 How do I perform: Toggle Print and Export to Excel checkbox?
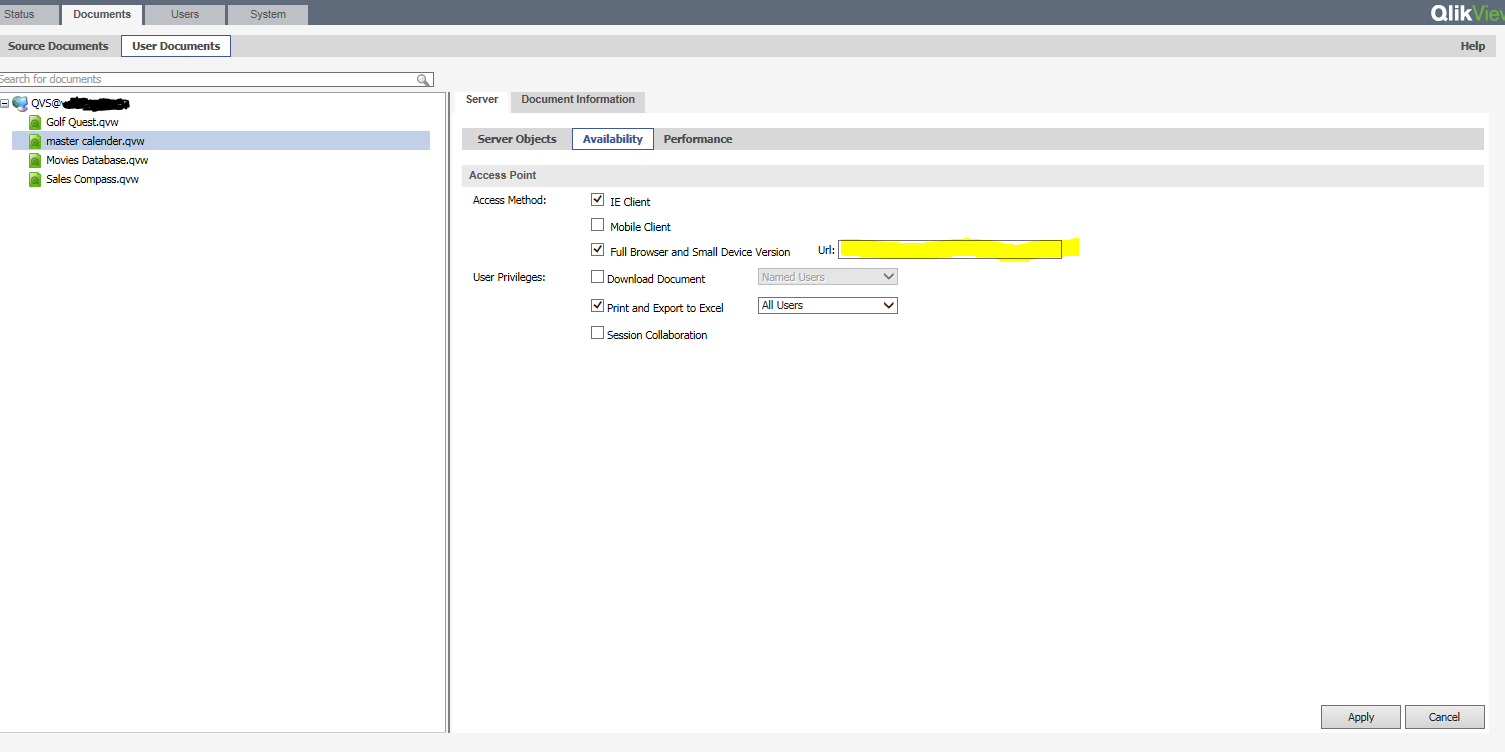(x=598, y=306)
